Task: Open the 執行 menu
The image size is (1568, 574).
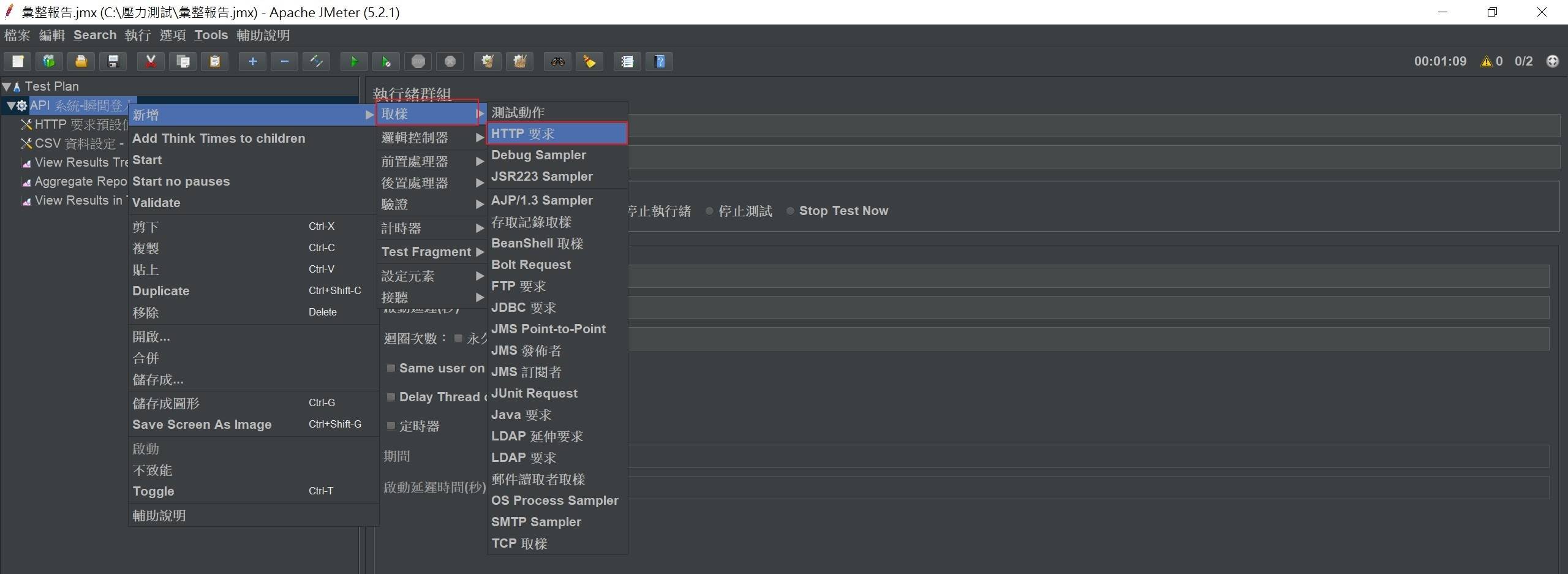Action: [x=138, y=35]
